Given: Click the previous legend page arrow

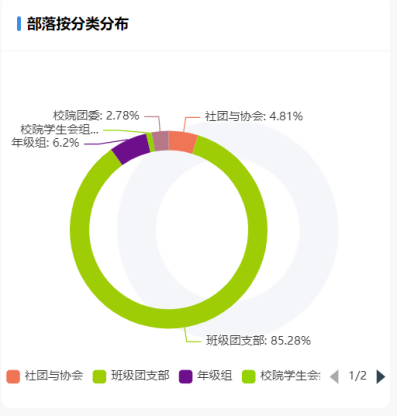Looking at the screenshot, I should tap(334, 377).
